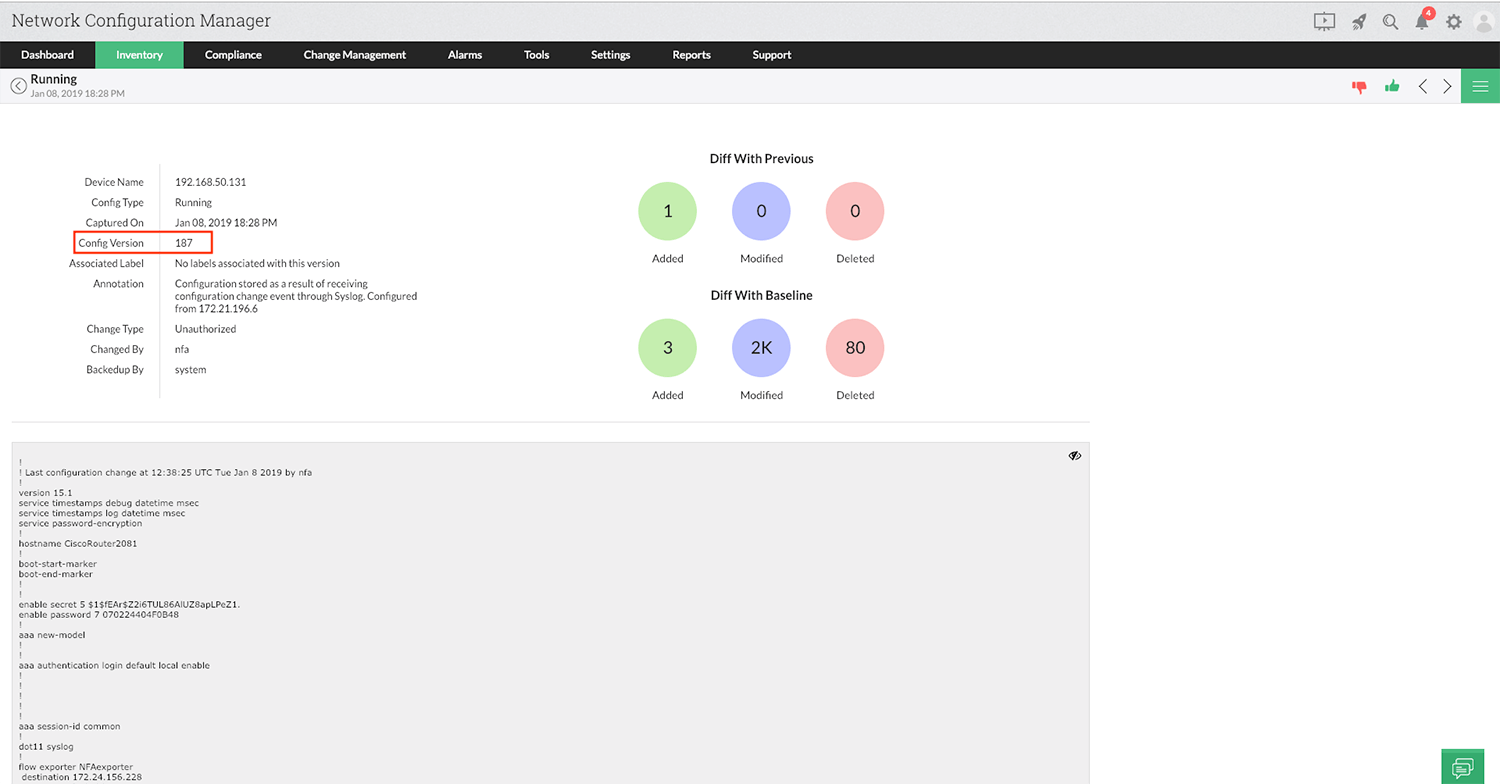Toggle config visibility with the eye icon
This screenshot has height=784, width=1500.
[1074, 455]
